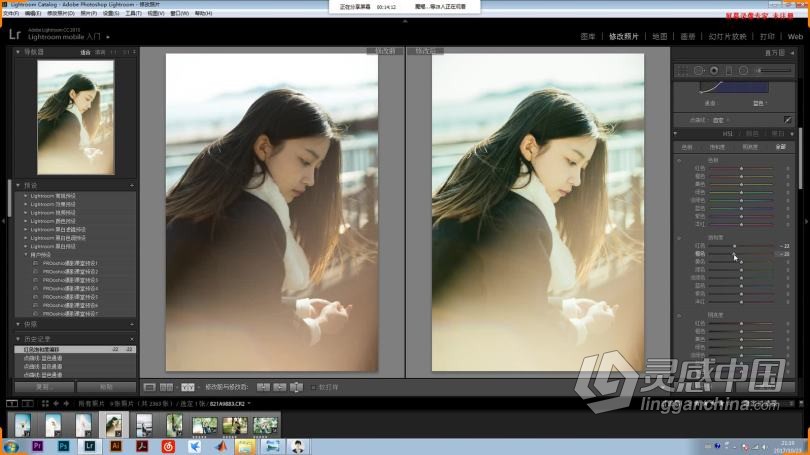Click Navigator Fit (适合) zoom option
Screen dimensions: 810x455
click(85, 52)
